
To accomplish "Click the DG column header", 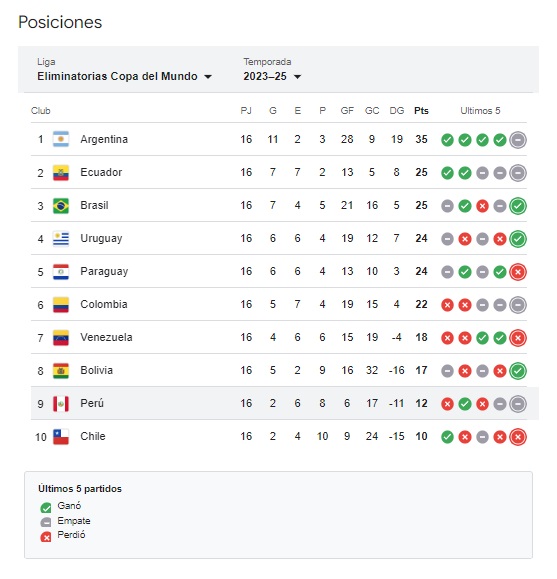I will (x=396, y=111).
